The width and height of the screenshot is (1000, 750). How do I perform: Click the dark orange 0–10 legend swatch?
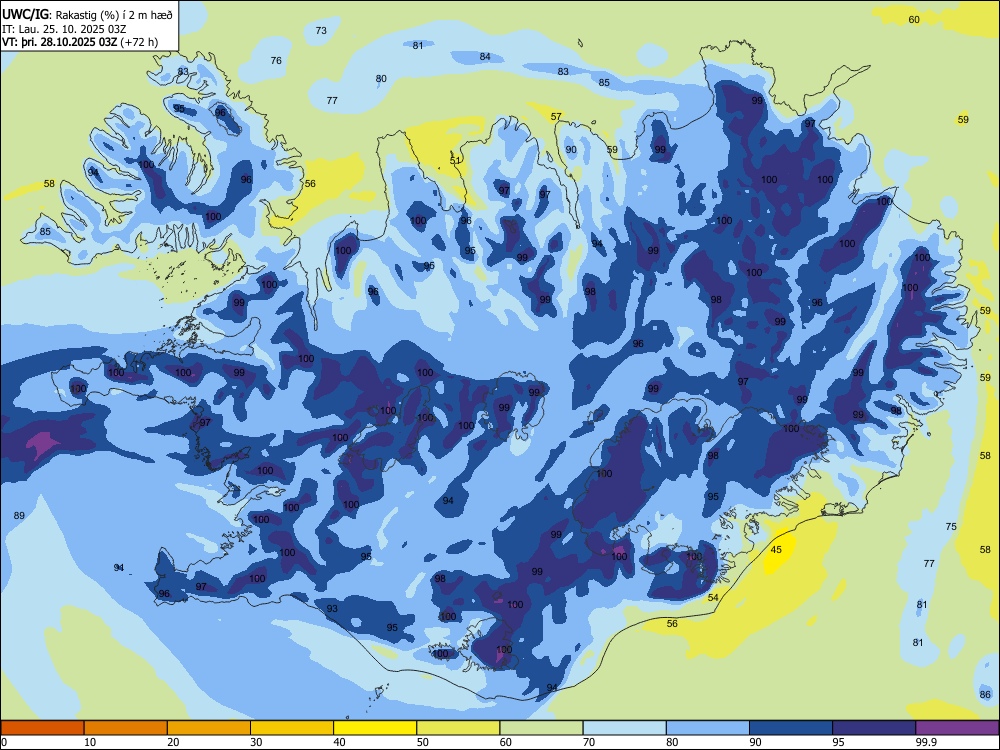[x=42, y=728]
